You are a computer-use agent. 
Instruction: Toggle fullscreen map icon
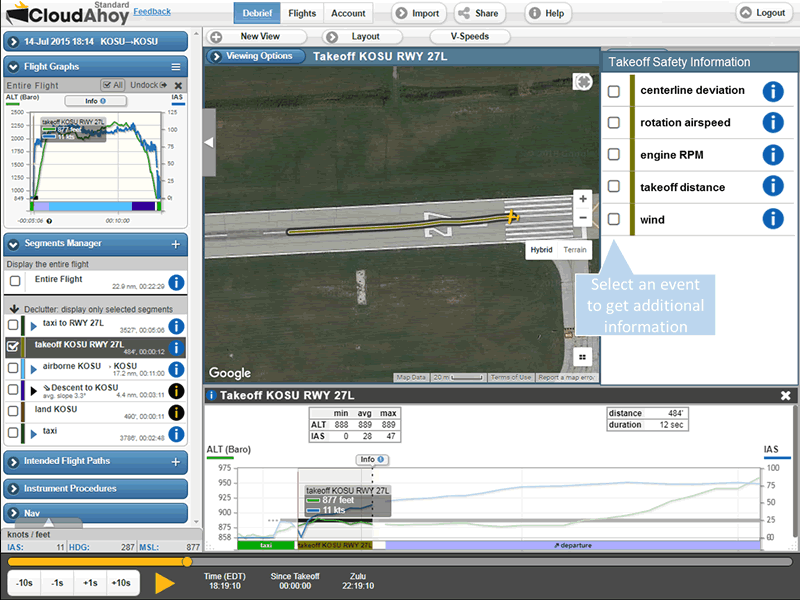coord(582,83)
